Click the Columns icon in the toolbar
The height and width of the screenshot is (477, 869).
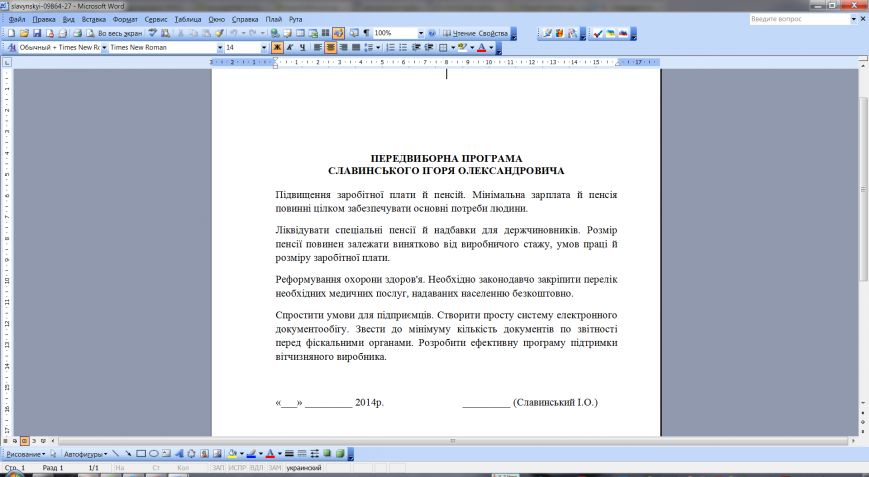325,33
